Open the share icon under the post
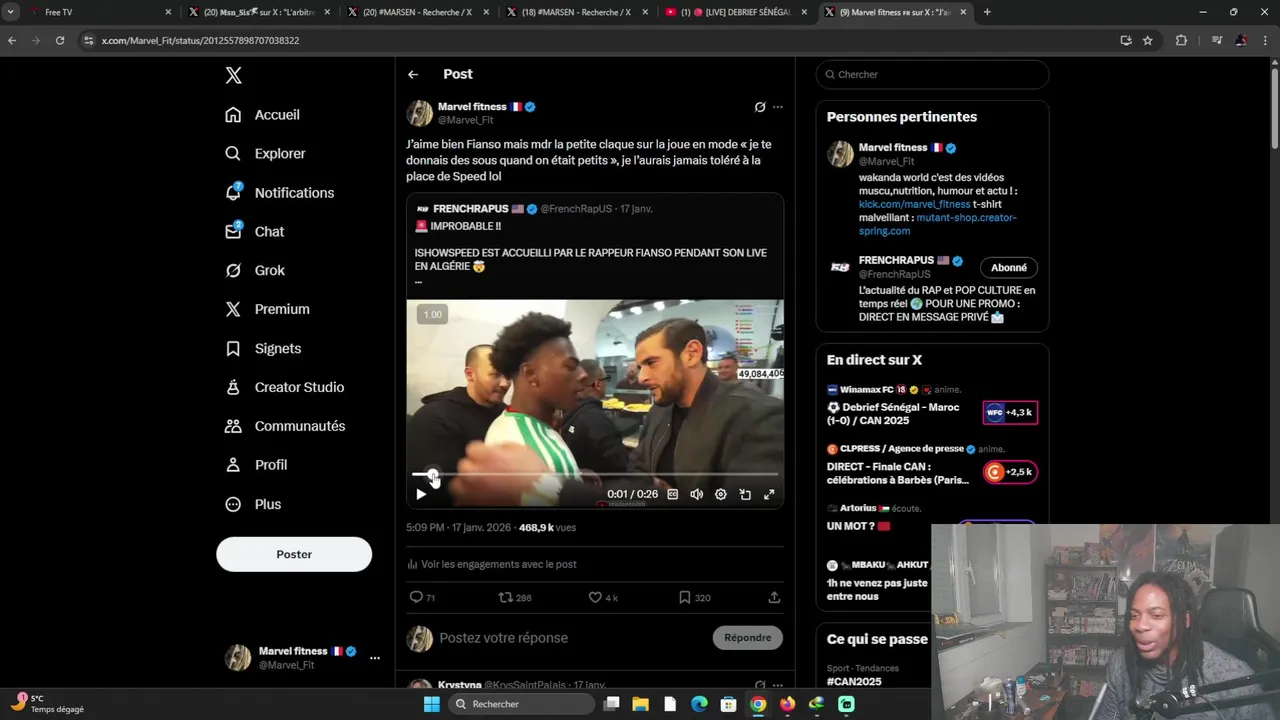1280x720 pixels. [x=774, y=597]
